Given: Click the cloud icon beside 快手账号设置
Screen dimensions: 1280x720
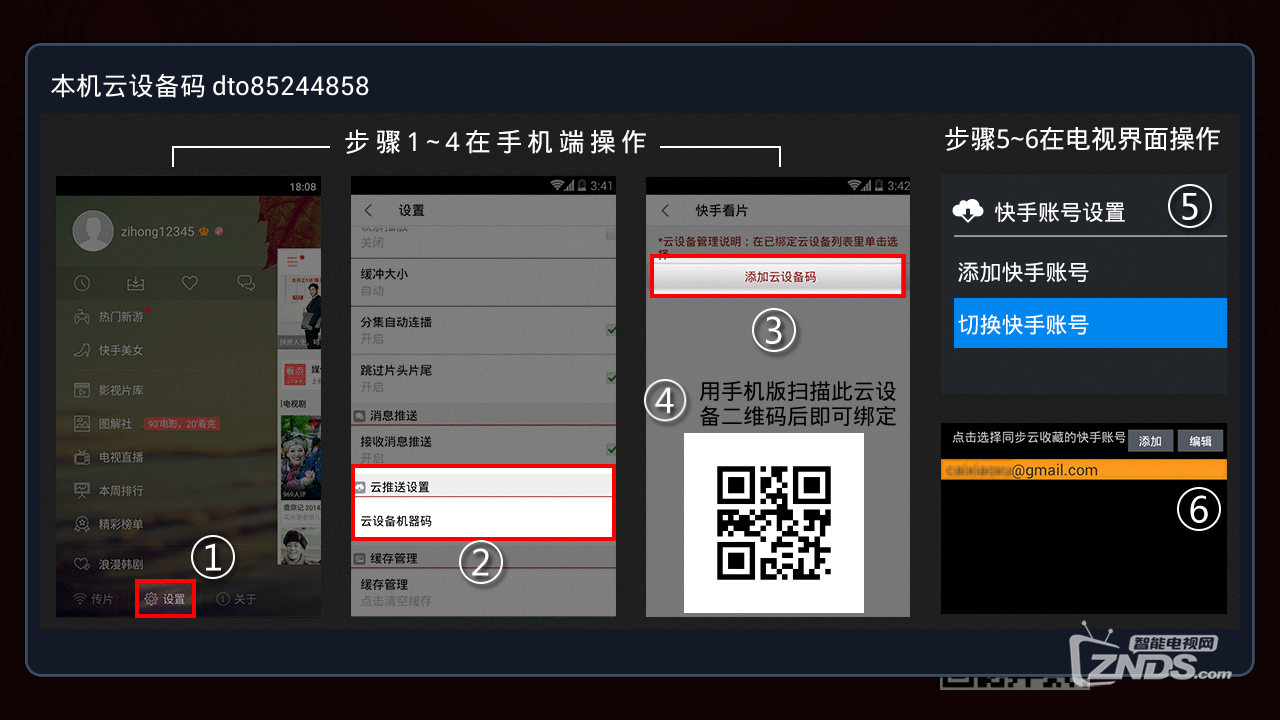Looking at the screenshot, I should (x=968, y=211).
